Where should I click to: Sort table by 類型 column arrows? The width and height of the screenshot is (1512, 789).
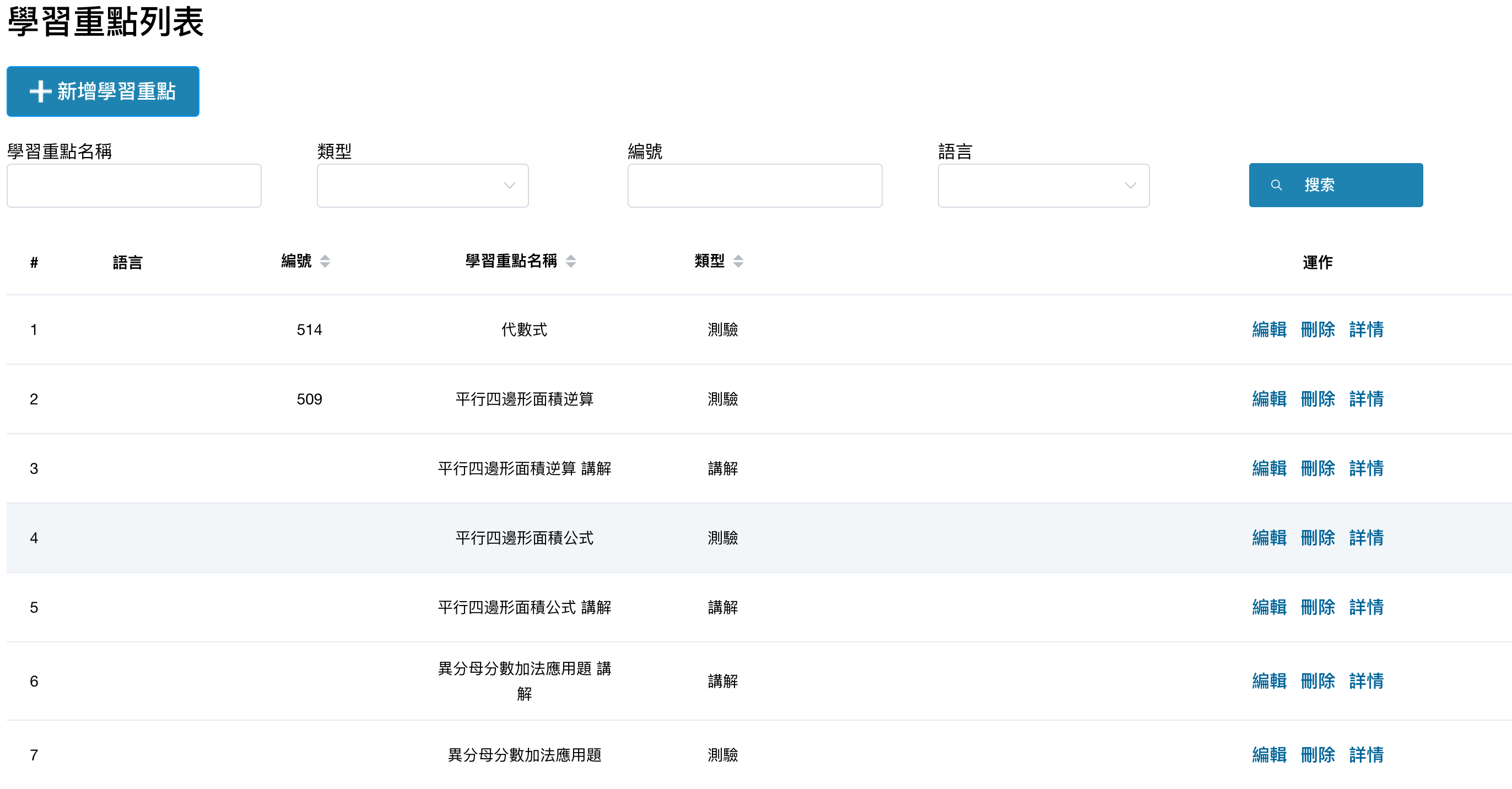tap(738, 261)
